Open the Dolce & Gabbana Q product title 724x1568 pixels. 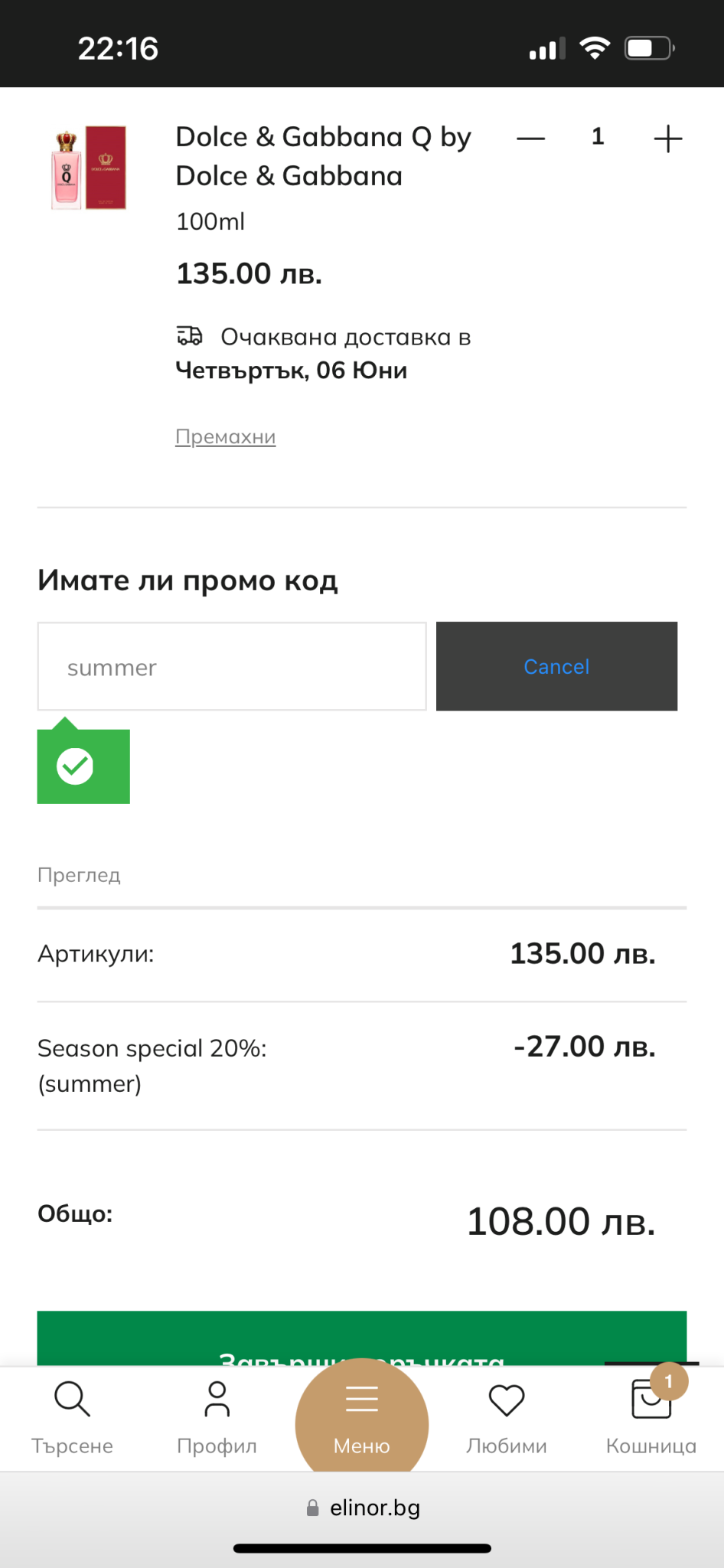coord(322,156)
